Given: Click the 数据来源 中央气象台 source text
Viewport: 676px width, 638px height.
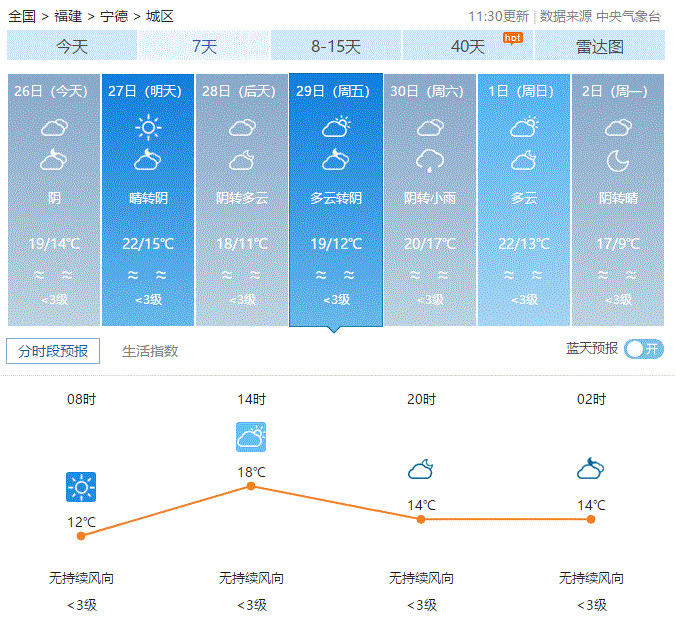Looking at the screenshot, I should [x=600, y=16].
